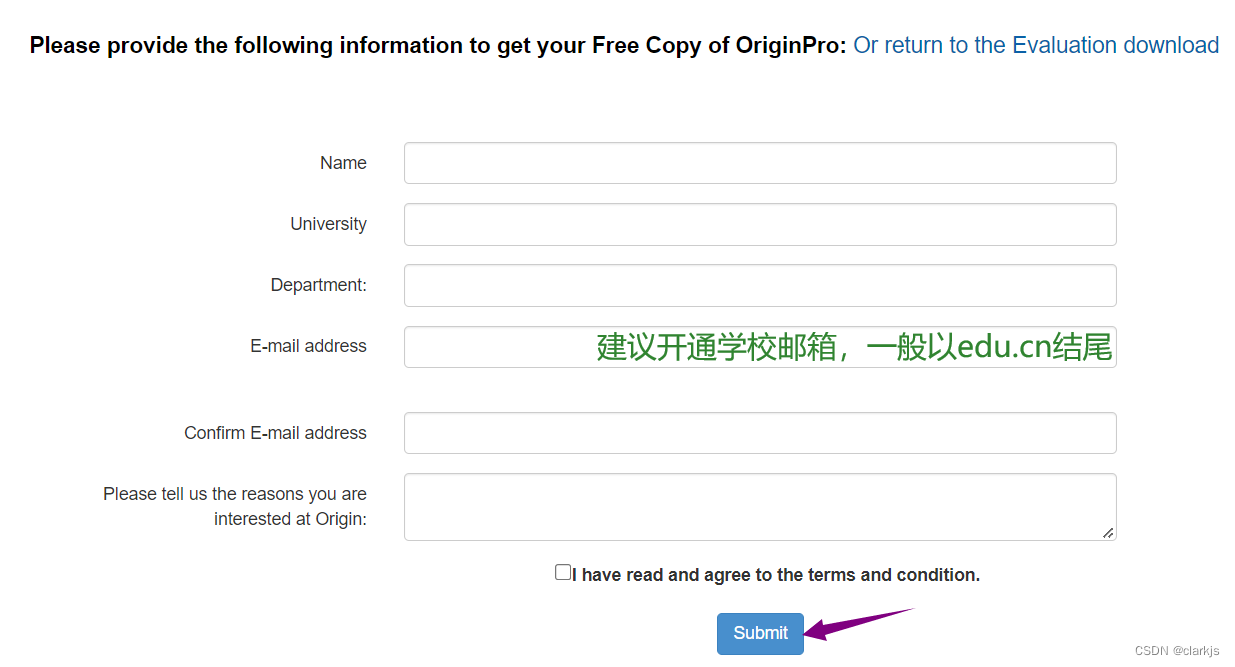The width and height of the screenshot is (1235, 667).
Task: Click the blue Submit button near the arrow
Action: 760,633
